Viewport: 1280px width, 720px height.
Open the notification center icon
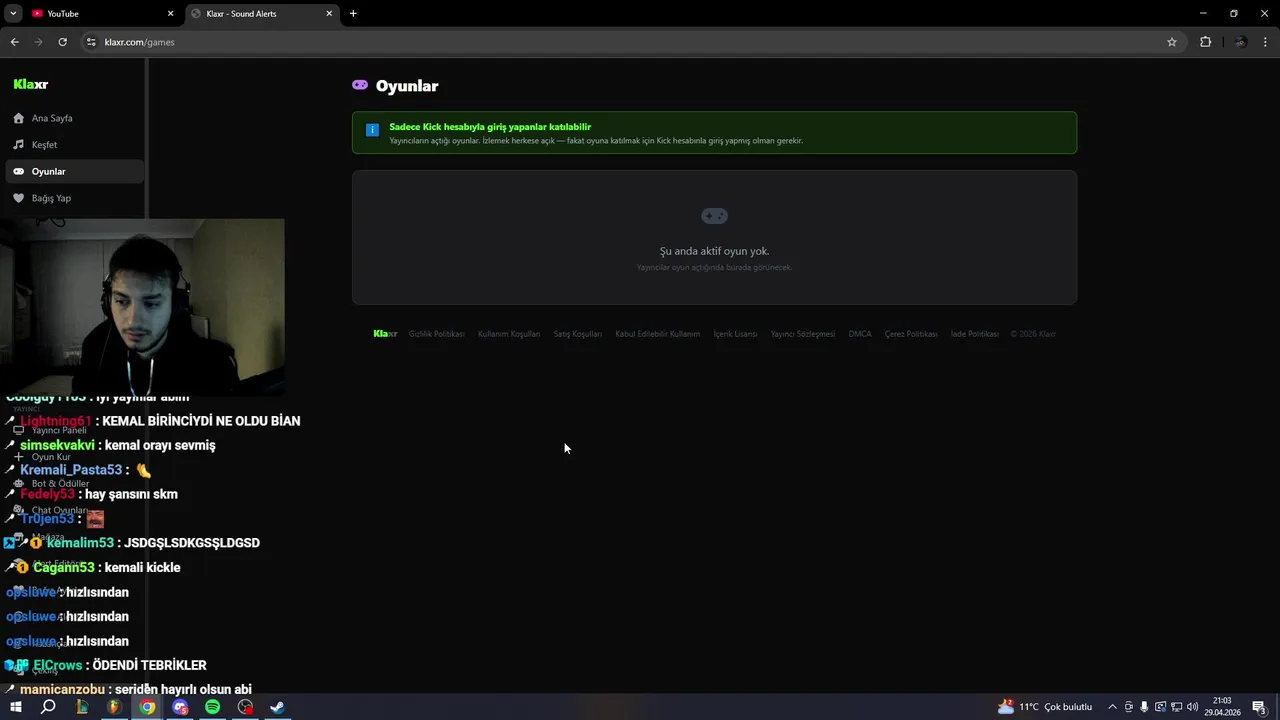(1260, 707)
